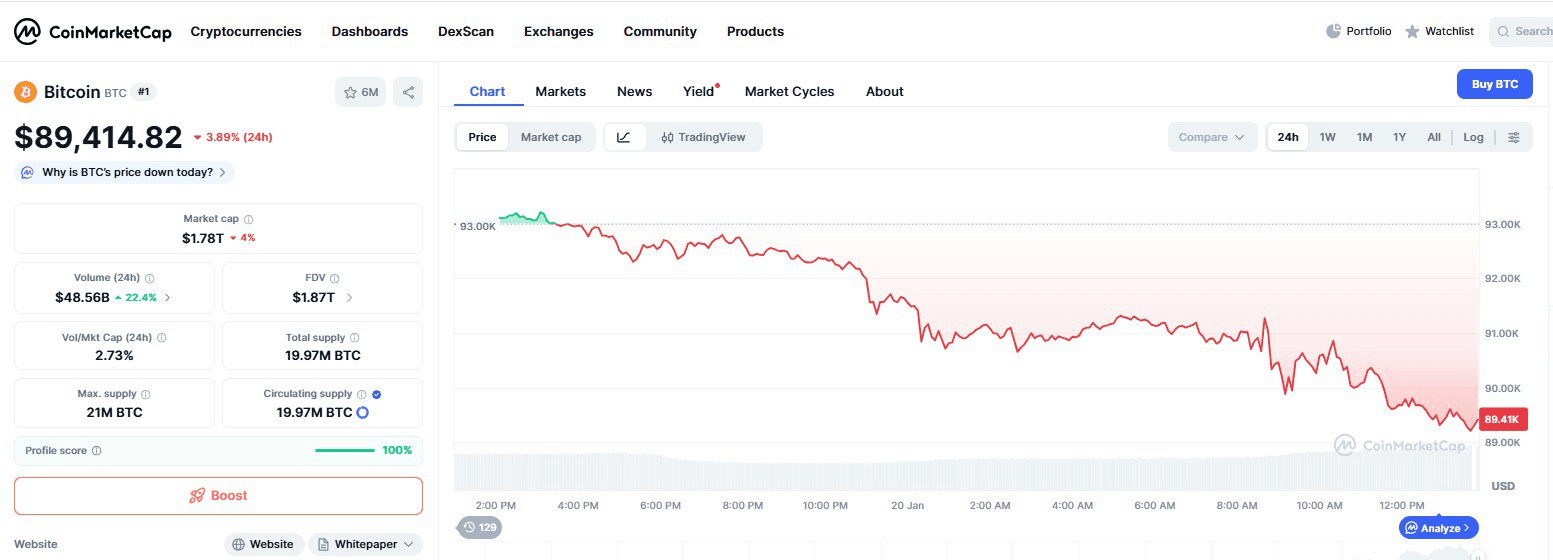Click the share icon next to Bitcoin
The height and width of the screenshot is (560, 1553).
(408, 92)
